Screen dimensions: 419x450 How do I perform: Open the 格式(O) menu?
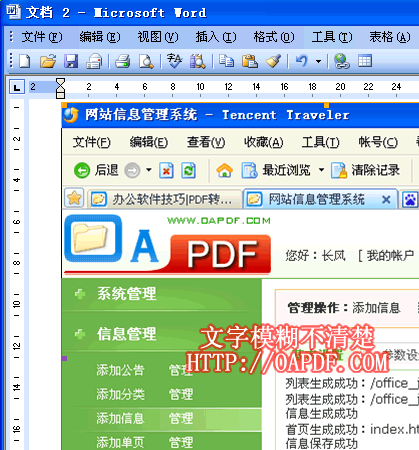(274, 37)
